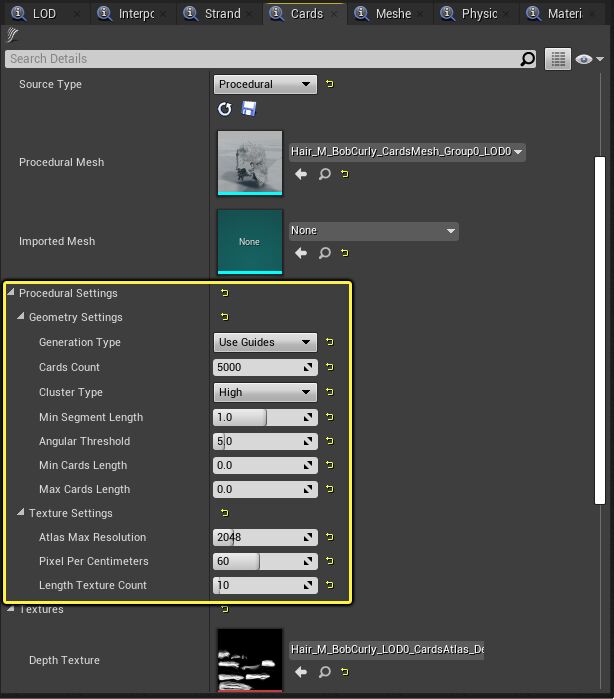Open the Source Type dropdown
Viewport: 614px width, 699px height.
[x=265, y=84]
